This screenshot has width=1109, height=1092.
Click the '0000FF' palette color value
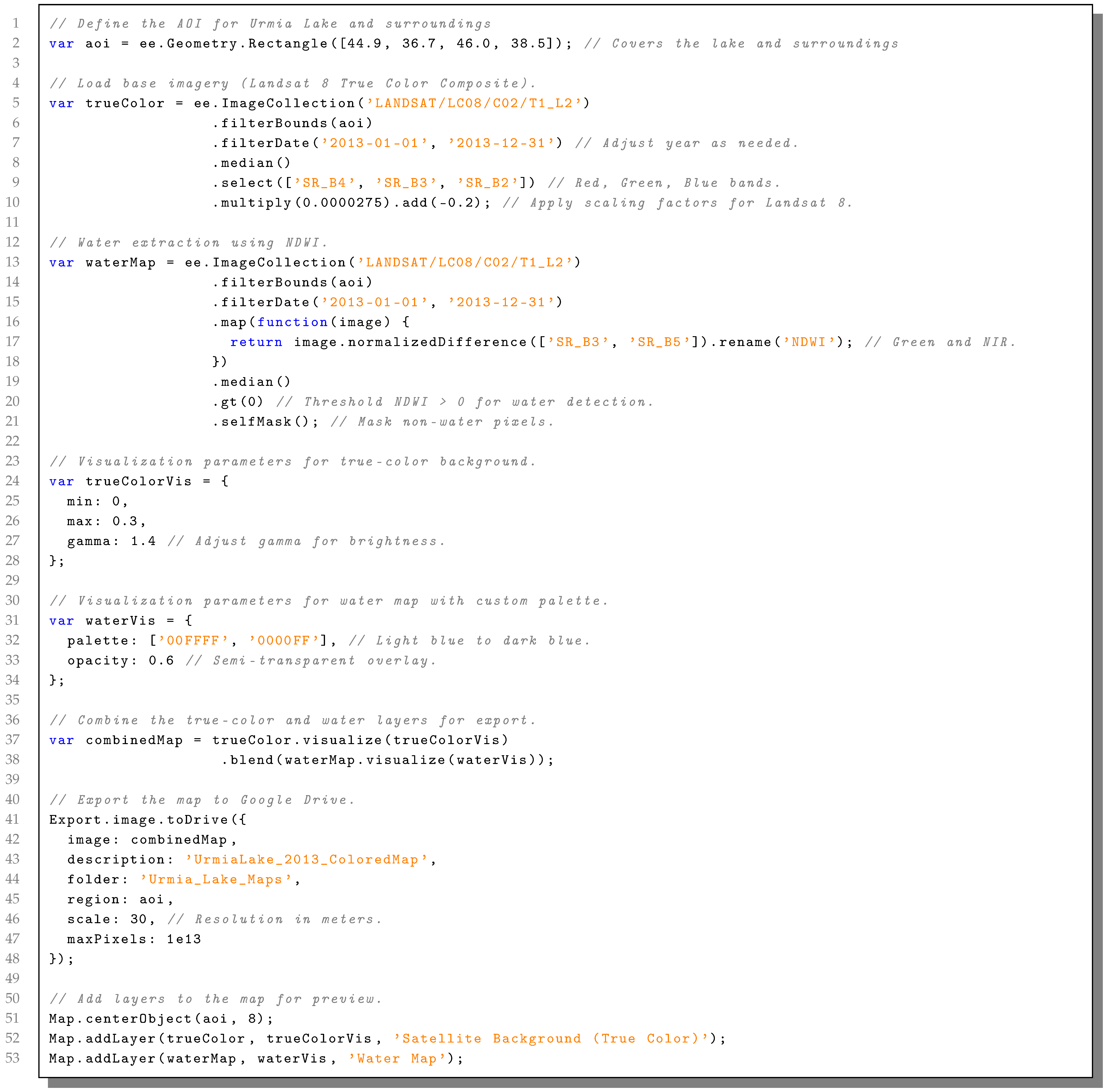(284, 641)
